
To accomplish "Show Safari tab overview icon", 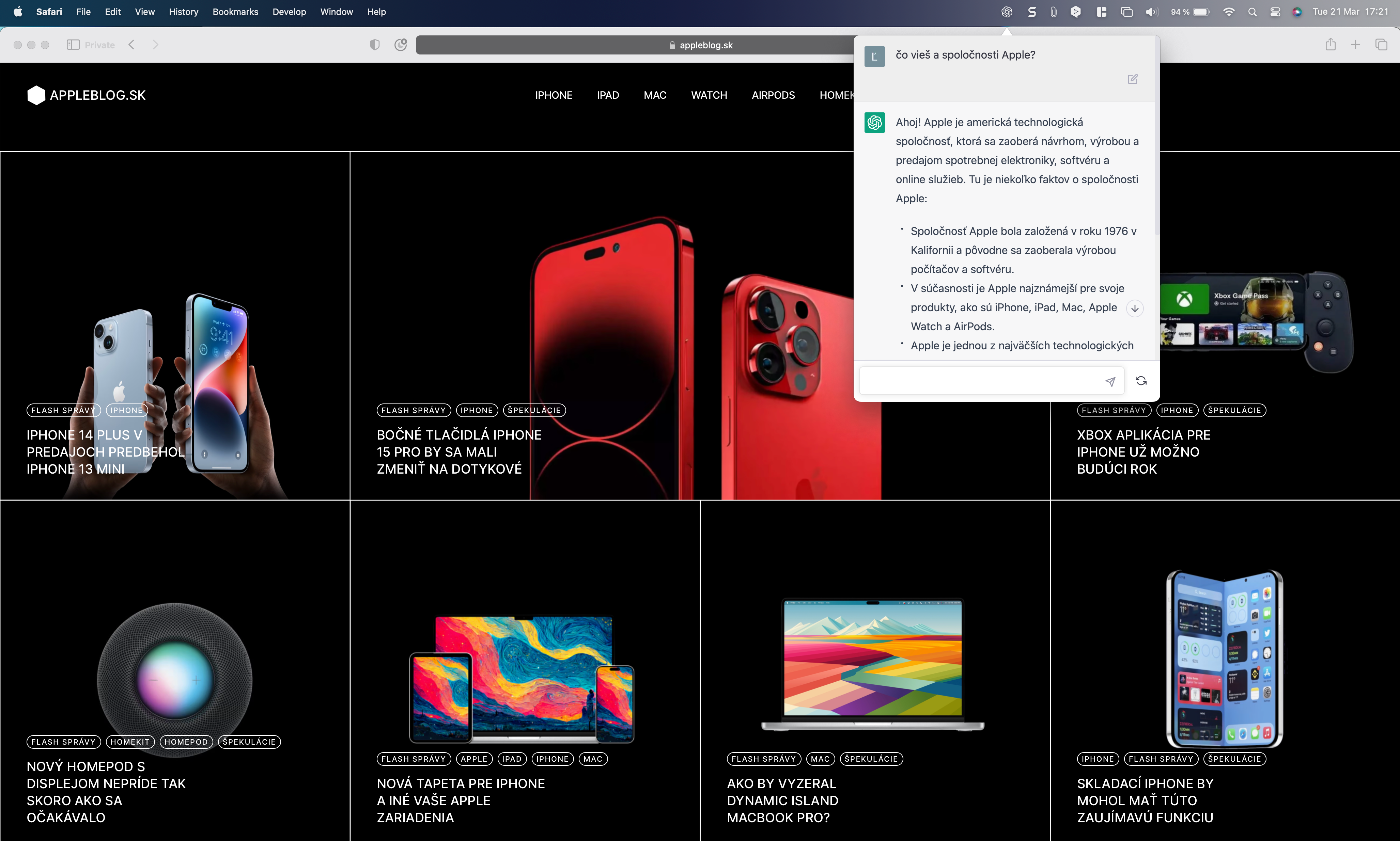I will [1381, 45].
